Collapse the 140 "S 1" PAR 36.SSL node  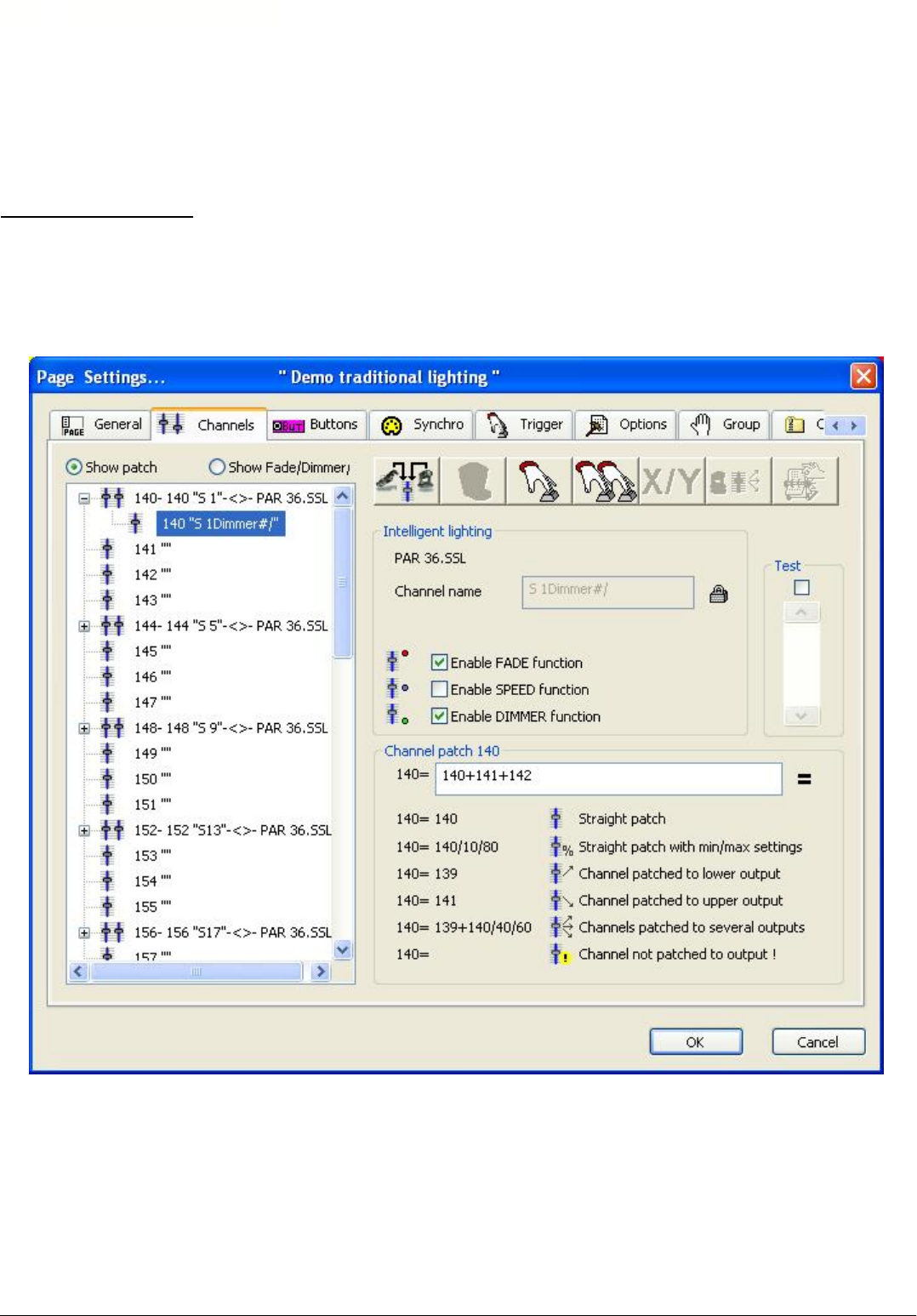[x=84, y=498]
